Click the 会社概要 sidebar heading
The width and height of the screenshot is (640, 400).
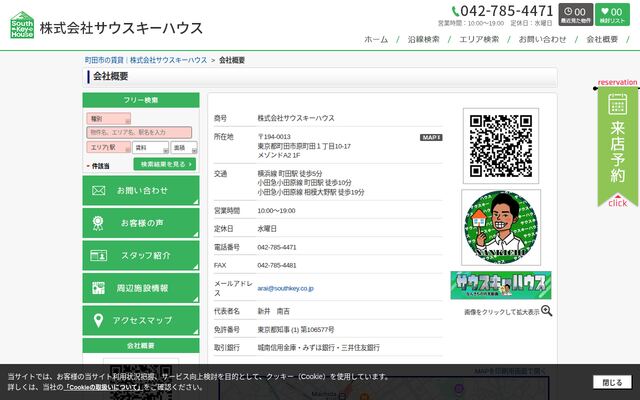click(141, 346)
